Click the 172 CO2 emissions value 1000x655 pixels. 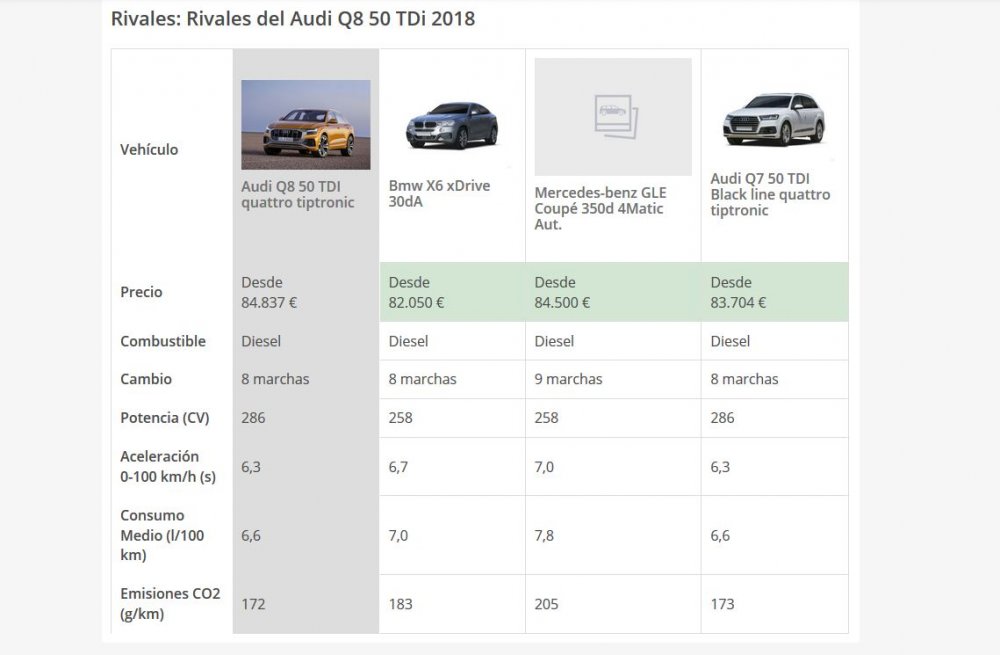pyautogui.click(x=253, y=604)
